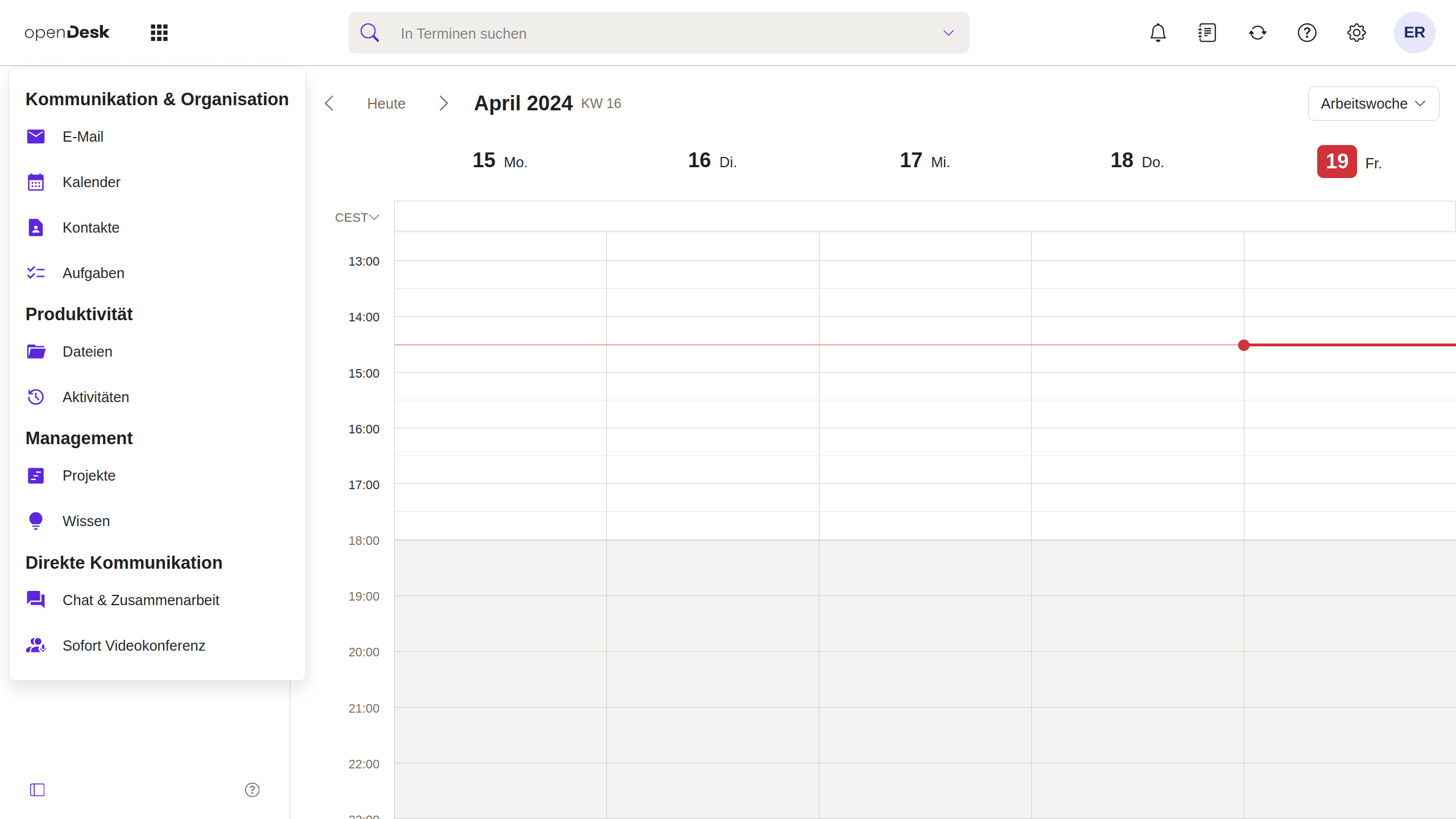Open the Aufgaben task list icon
The height and width of the screenshot is (819, 1456).
coord(36,272)
